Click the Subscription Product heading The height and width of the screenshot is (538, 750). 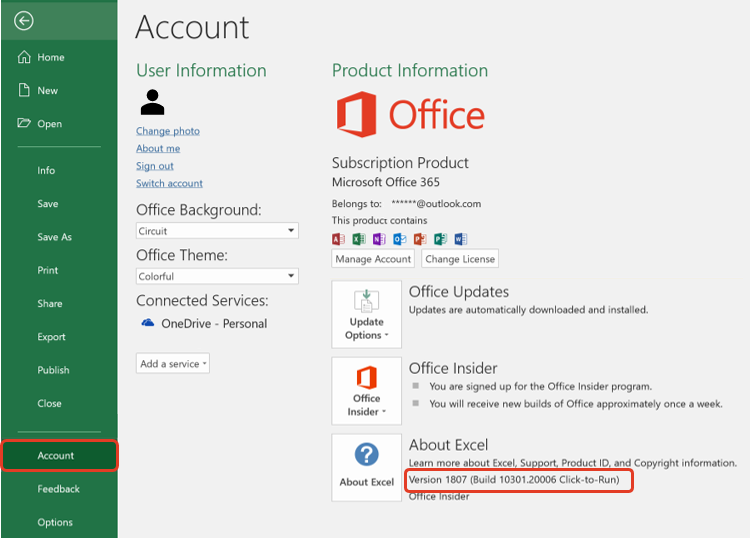tap(400, 163)
